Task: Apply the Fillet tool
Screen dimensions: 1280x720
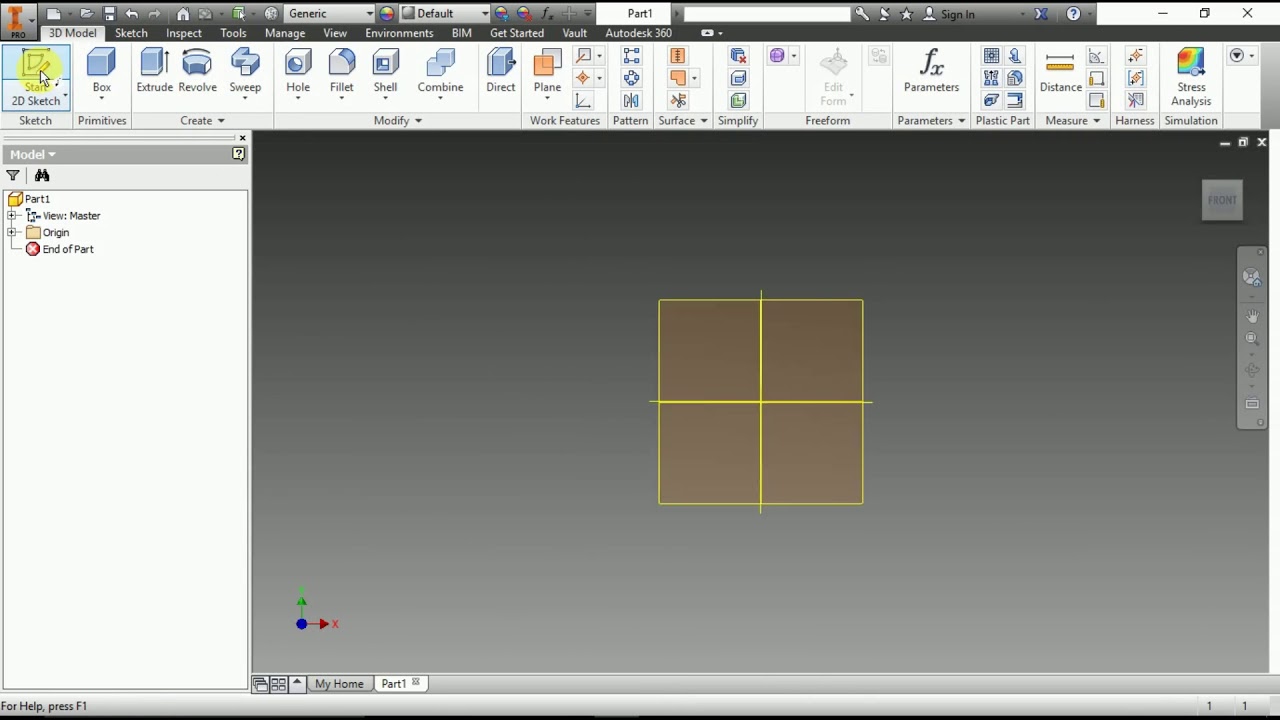Action: [342, 73]
